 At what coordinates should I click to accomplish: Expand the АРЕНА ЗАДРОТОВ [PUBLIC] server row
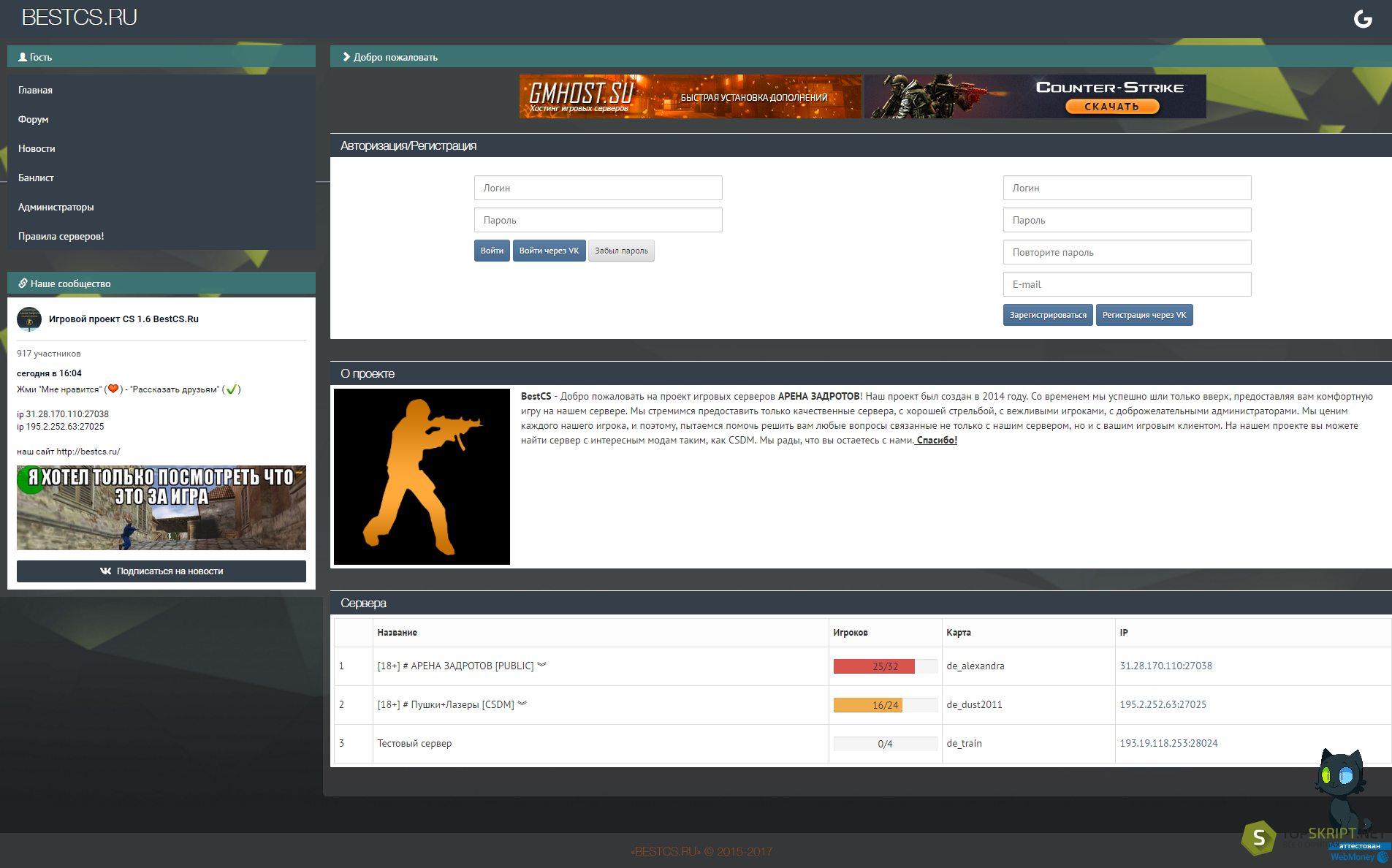(x=541, y=665)
